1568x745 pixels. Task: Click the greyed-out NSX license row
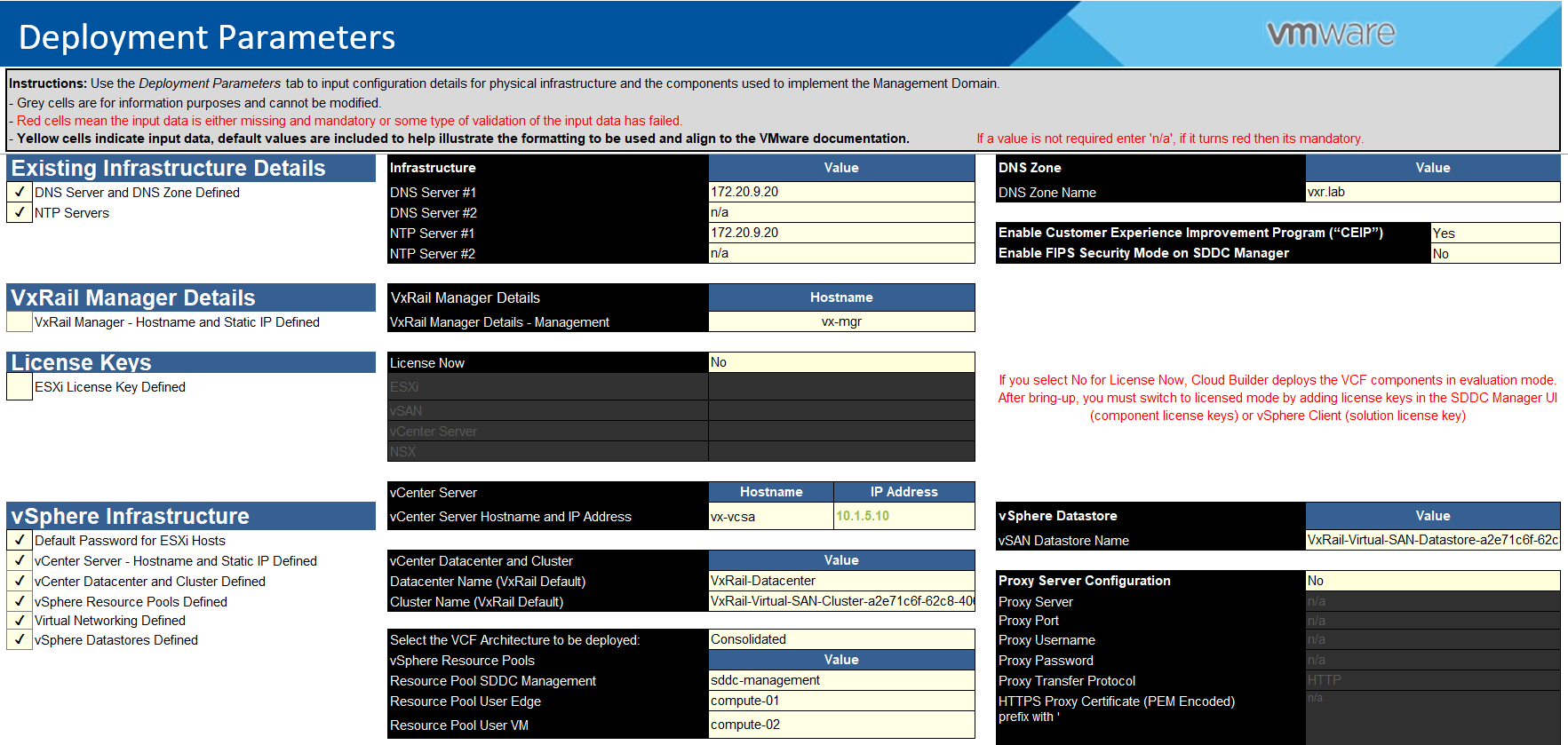click(x=681, y=451)
